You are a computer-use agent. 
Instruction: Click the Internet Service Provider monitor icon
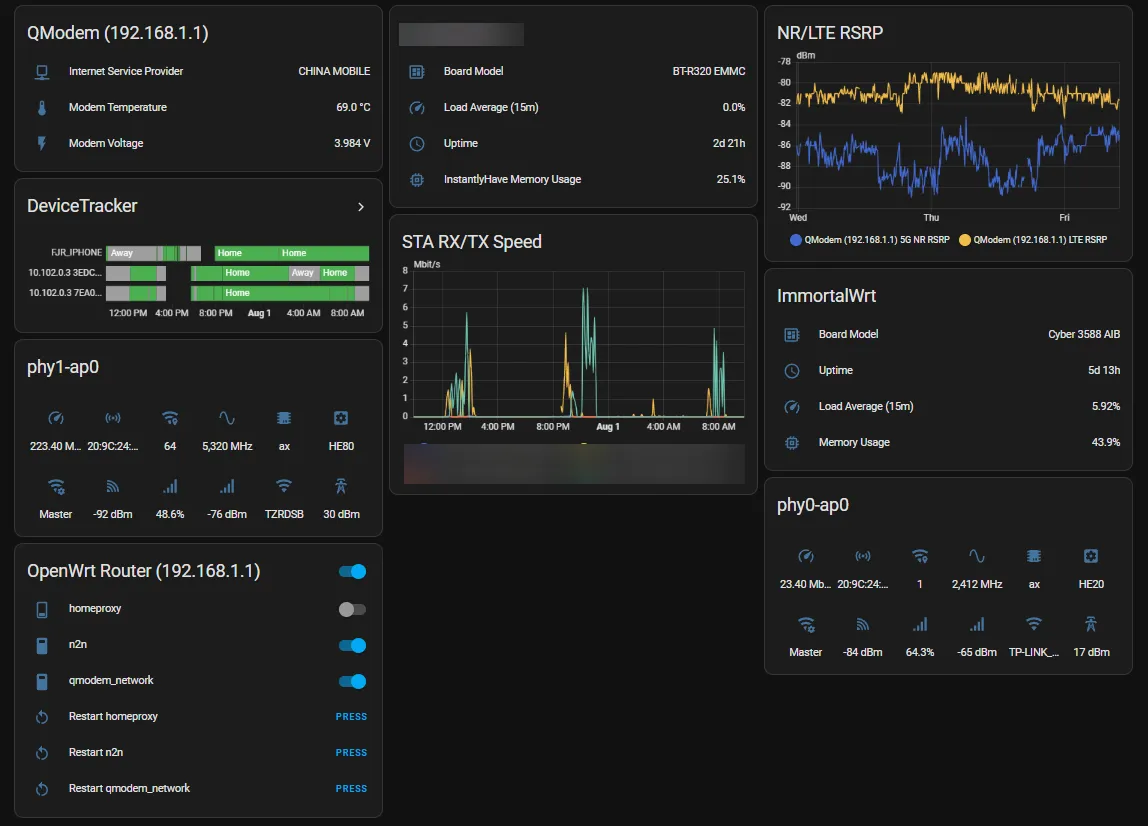pos(42,72)
